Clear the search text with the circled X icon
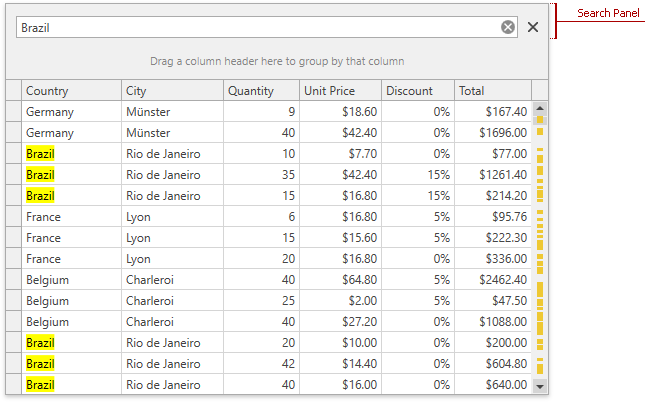This screenshot has height=402, width=645. point(508,28)
